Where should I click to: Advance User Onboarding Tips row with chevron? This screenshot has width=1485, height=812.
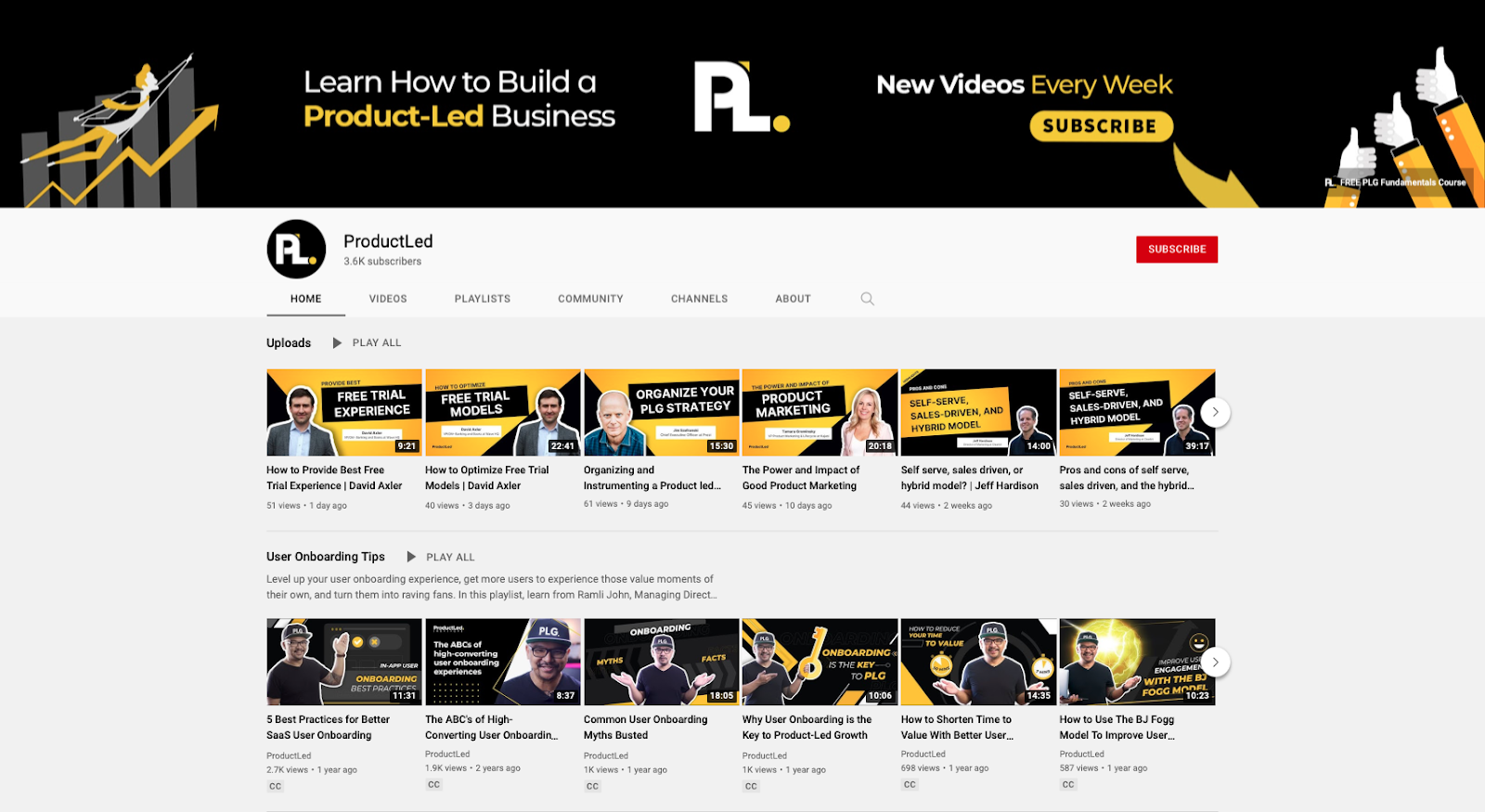click(1215, 662)
